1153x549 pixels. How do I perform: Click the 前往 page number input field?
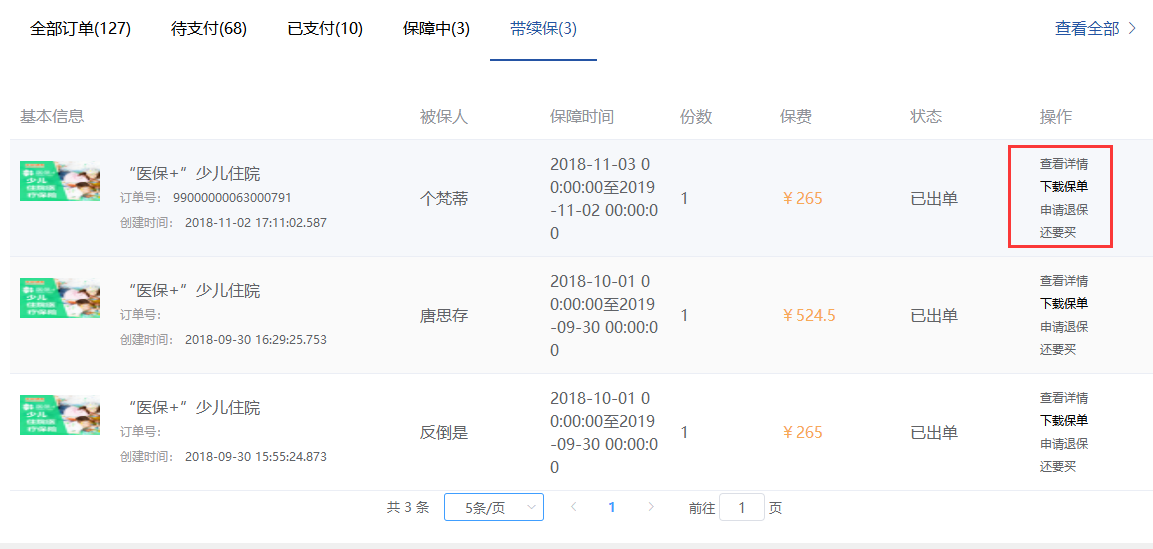click(x=741, y=507)
